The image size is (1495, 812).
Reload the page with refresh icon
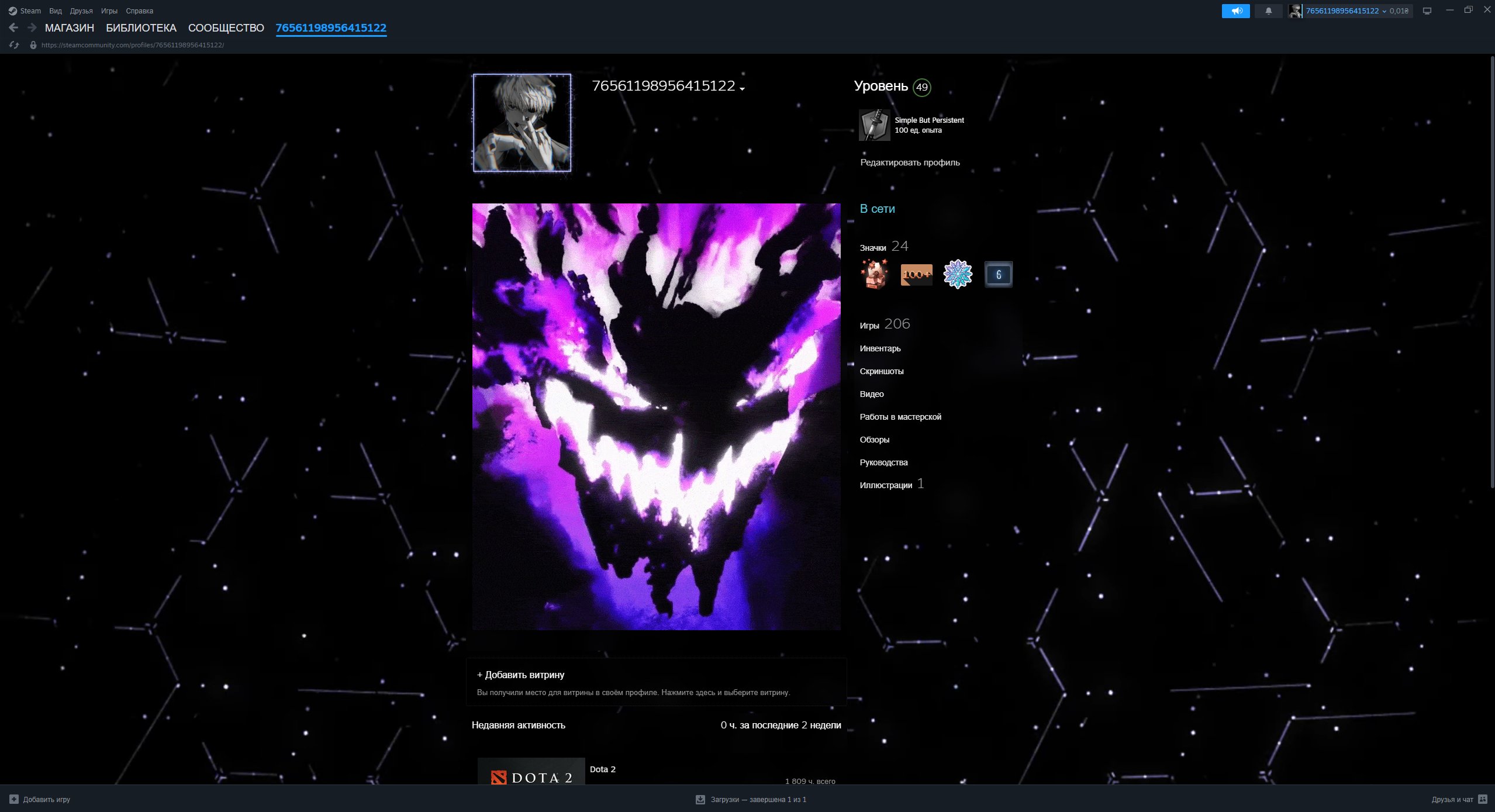pyautogui.click(x=14, y=45)
